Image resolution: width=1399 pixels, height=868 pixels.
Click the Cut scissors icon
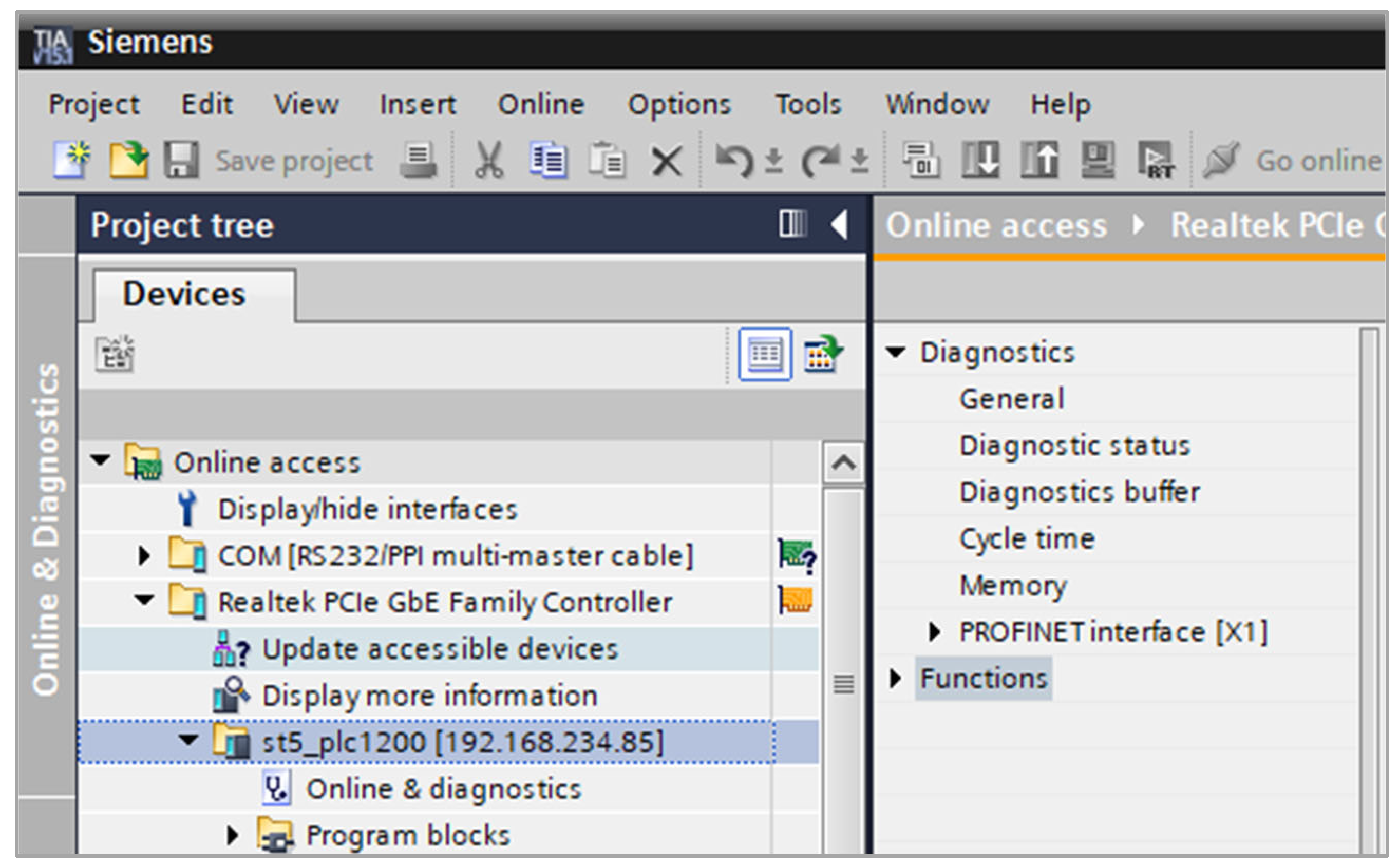pyautogui.click(x=489, y=161)
